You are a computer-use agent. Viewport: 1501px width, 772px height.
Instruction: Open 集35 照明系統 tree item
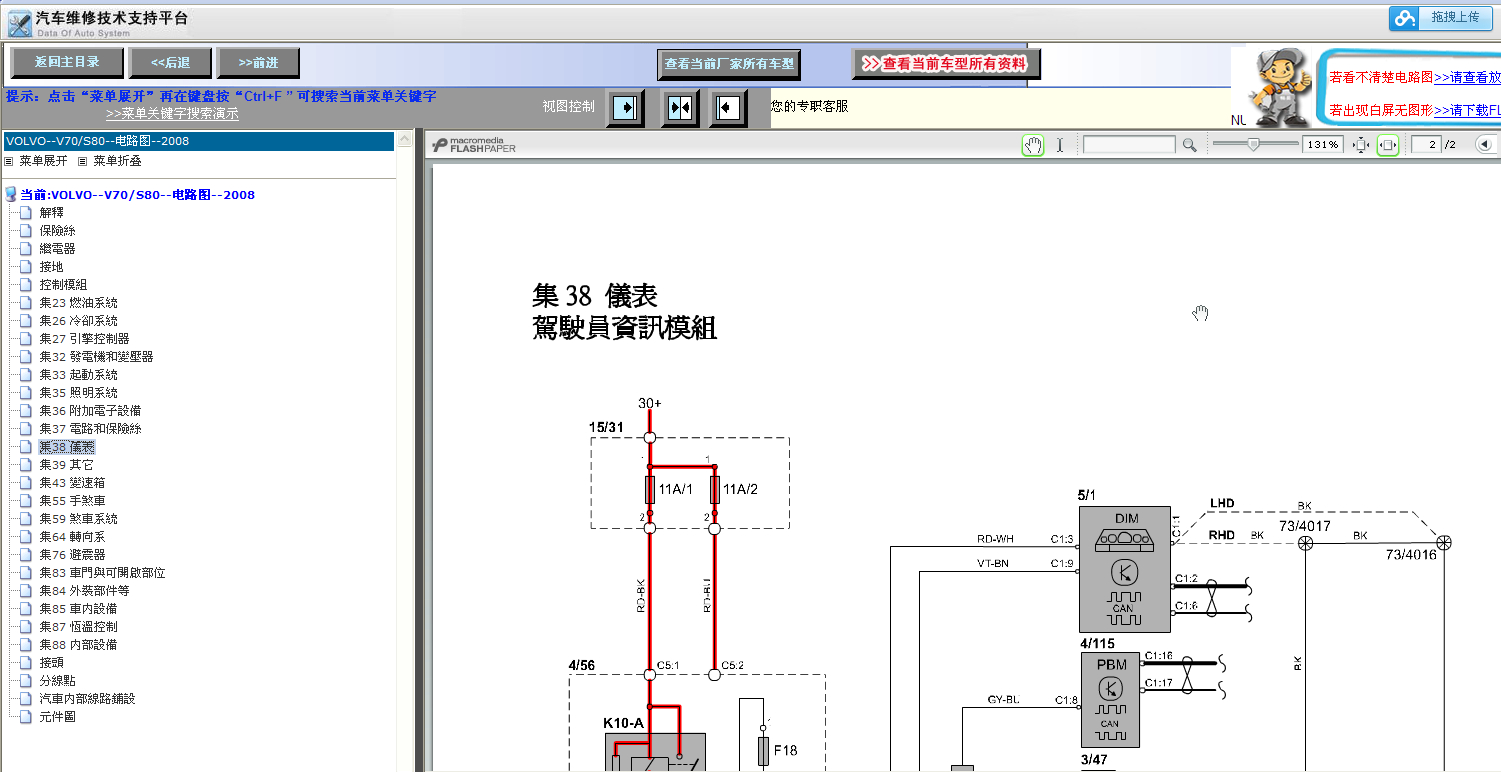(x=79, y=393)
